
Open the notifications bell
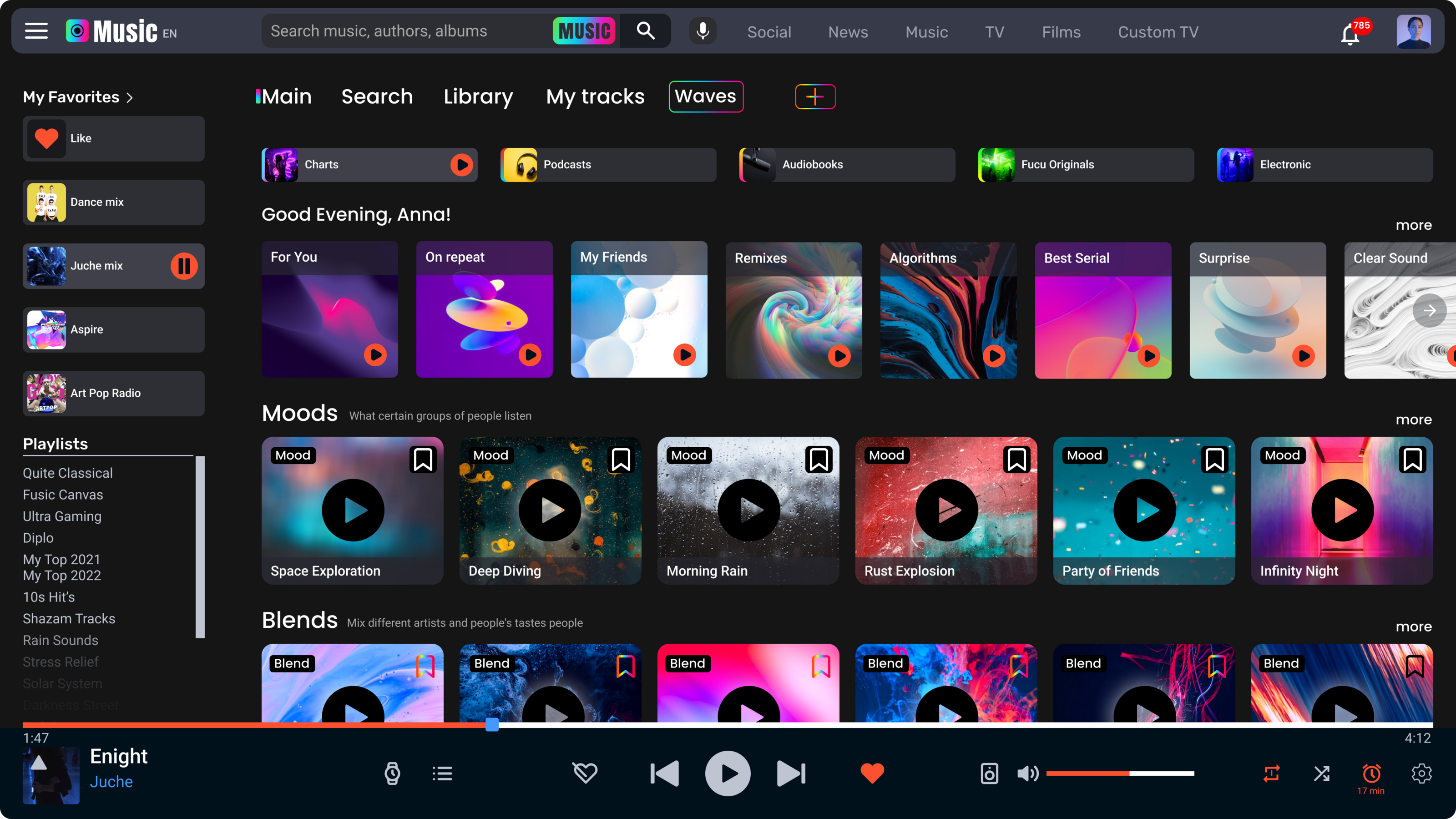point(1350,34)
